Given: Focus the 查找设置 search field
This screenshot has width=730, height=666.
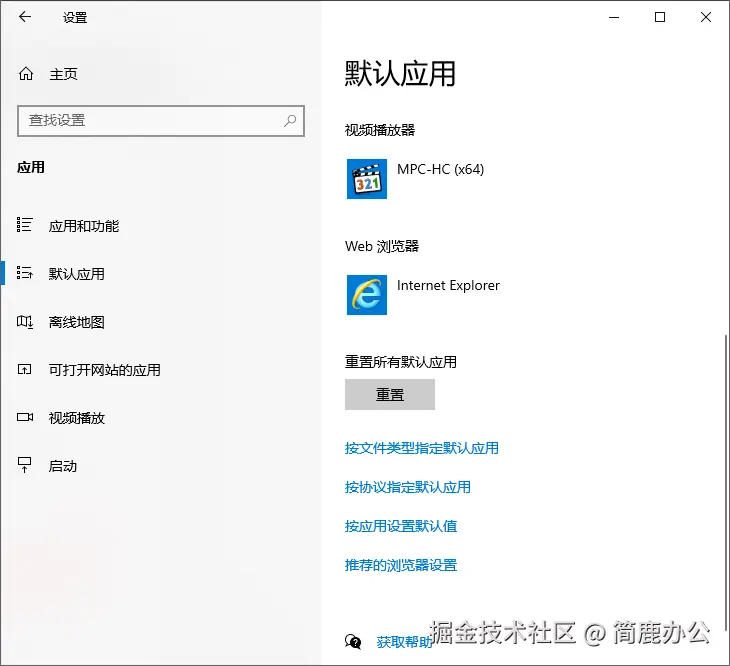Looking at the screenshot, I should tap(161, 121).
